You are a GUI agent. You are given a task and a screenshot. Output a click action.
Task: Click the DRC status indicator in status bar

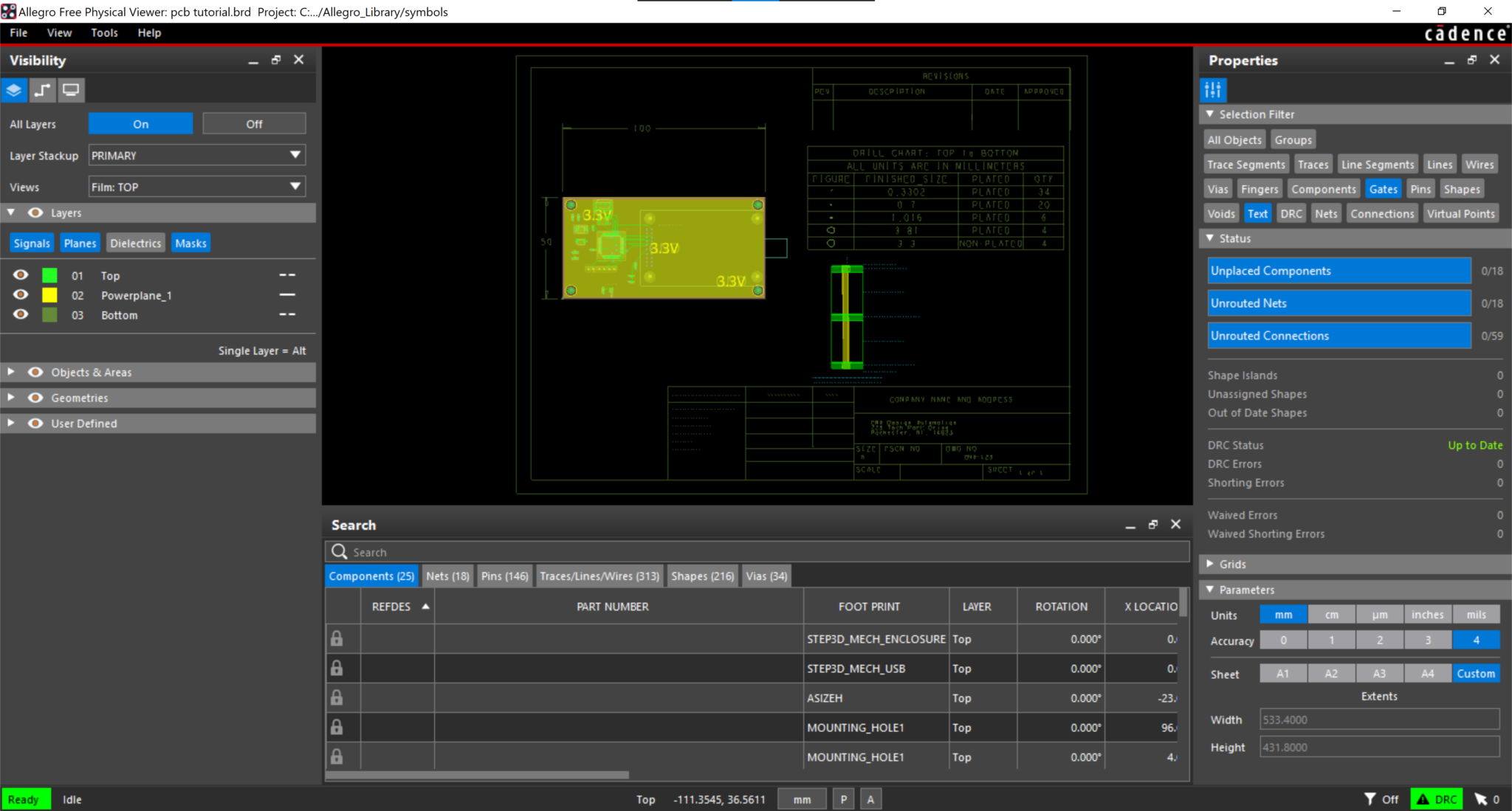point(1435,799)
